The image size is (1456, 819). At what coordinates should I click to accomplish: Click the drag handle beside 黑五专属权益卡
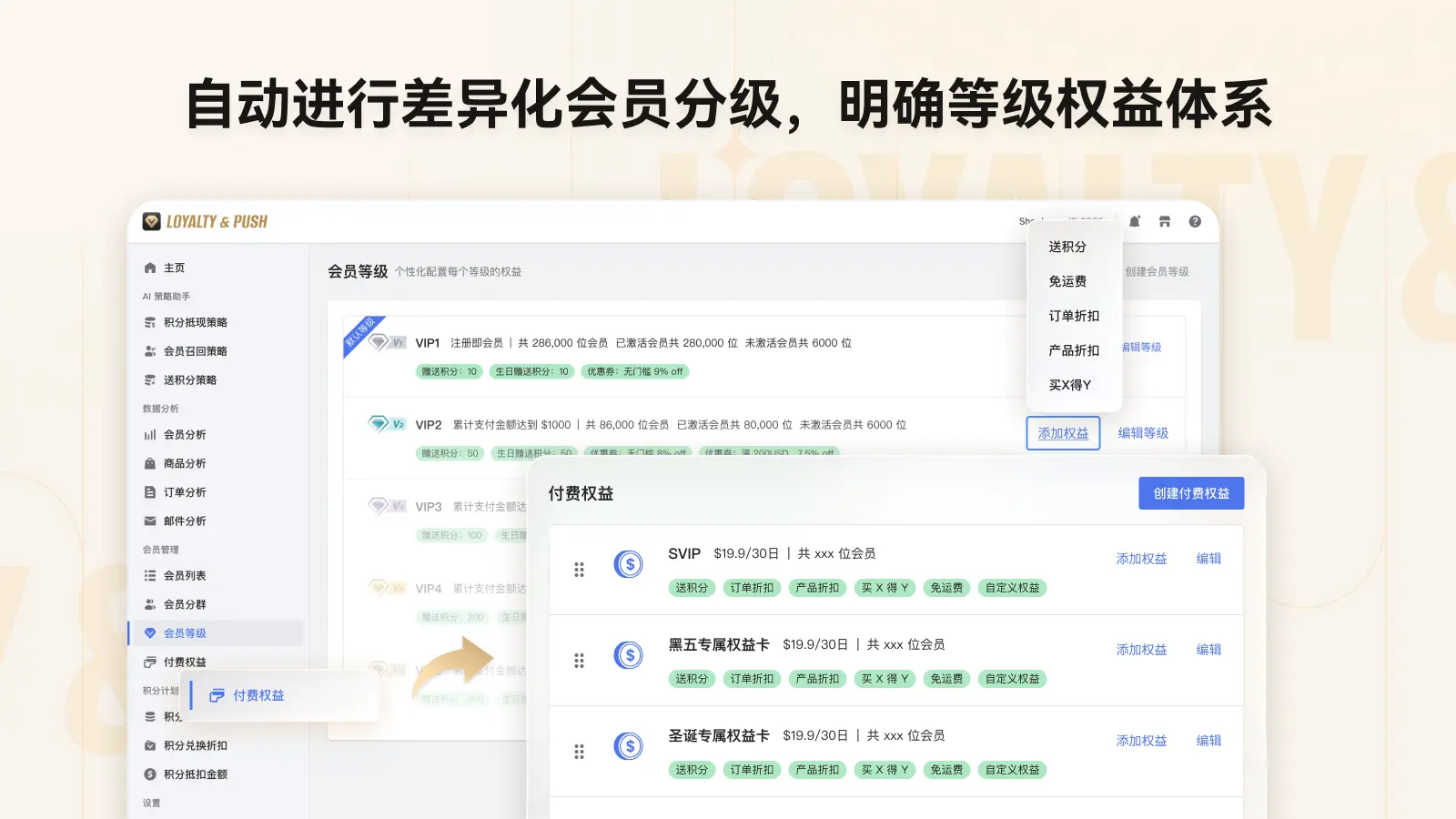(x=580, y=658)
